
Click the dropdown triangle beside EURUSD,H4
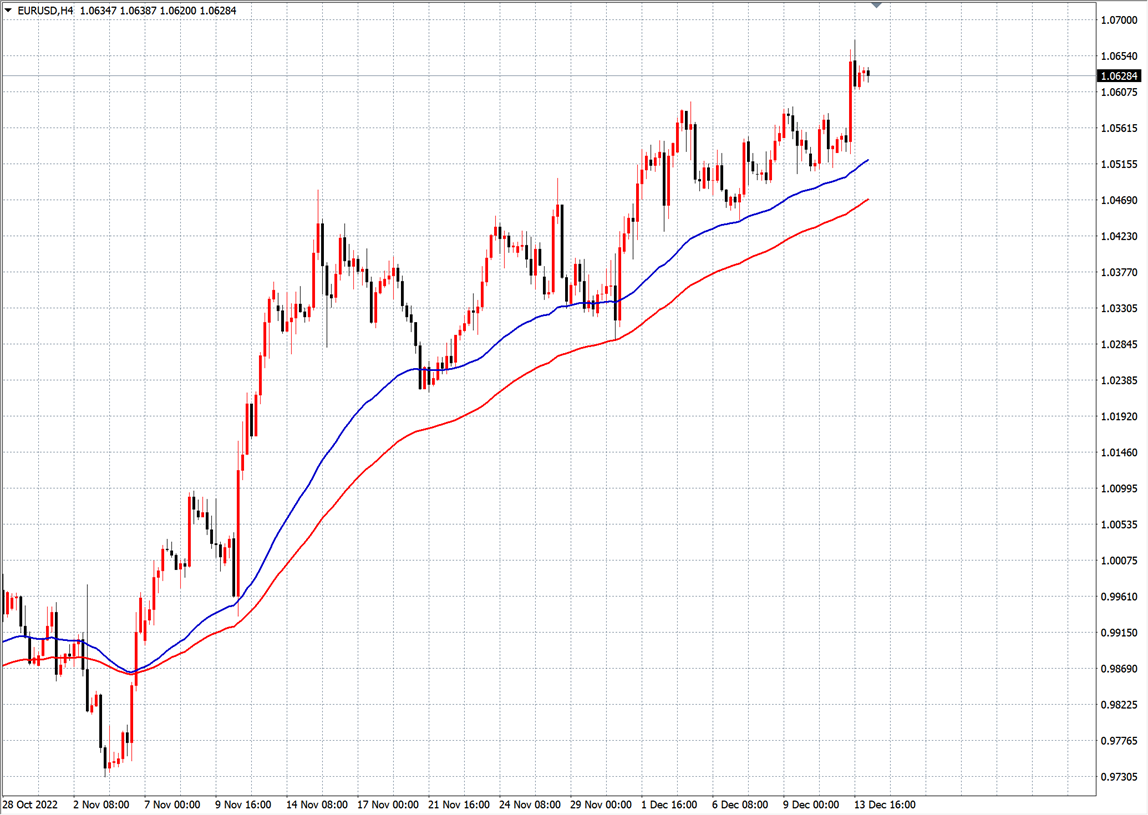point(7,9)
